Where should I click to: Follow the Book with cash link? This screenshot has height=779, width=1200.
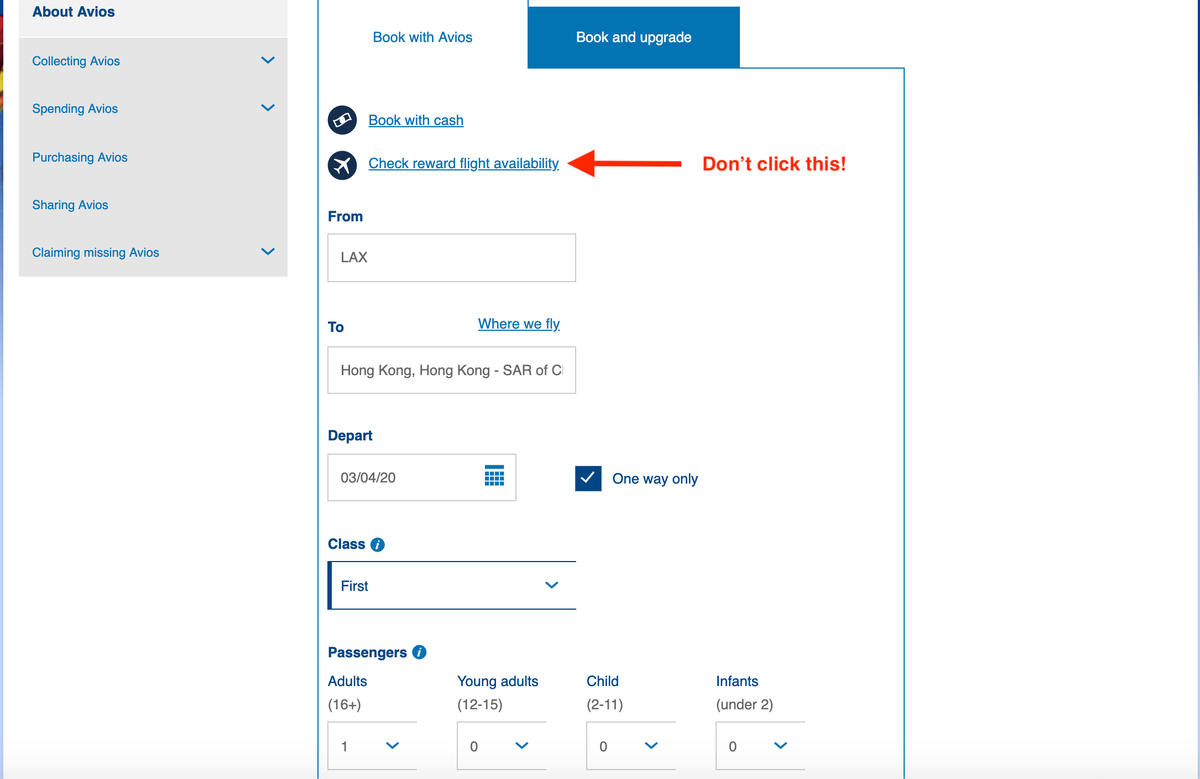[x=415, y=119]
